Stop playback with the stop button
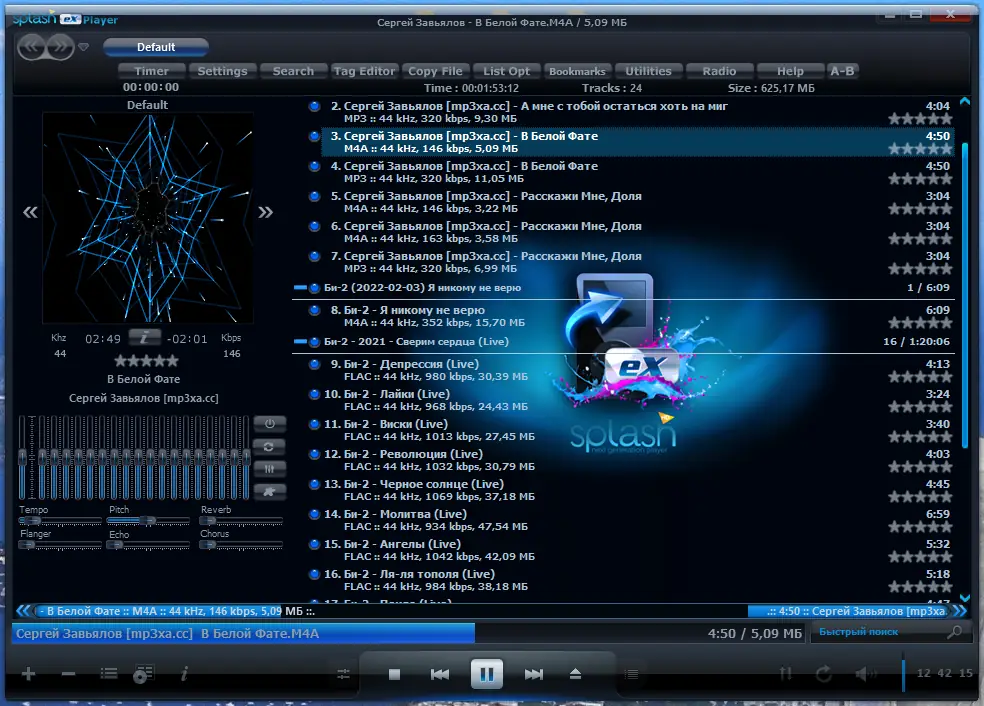 [394, 674]
